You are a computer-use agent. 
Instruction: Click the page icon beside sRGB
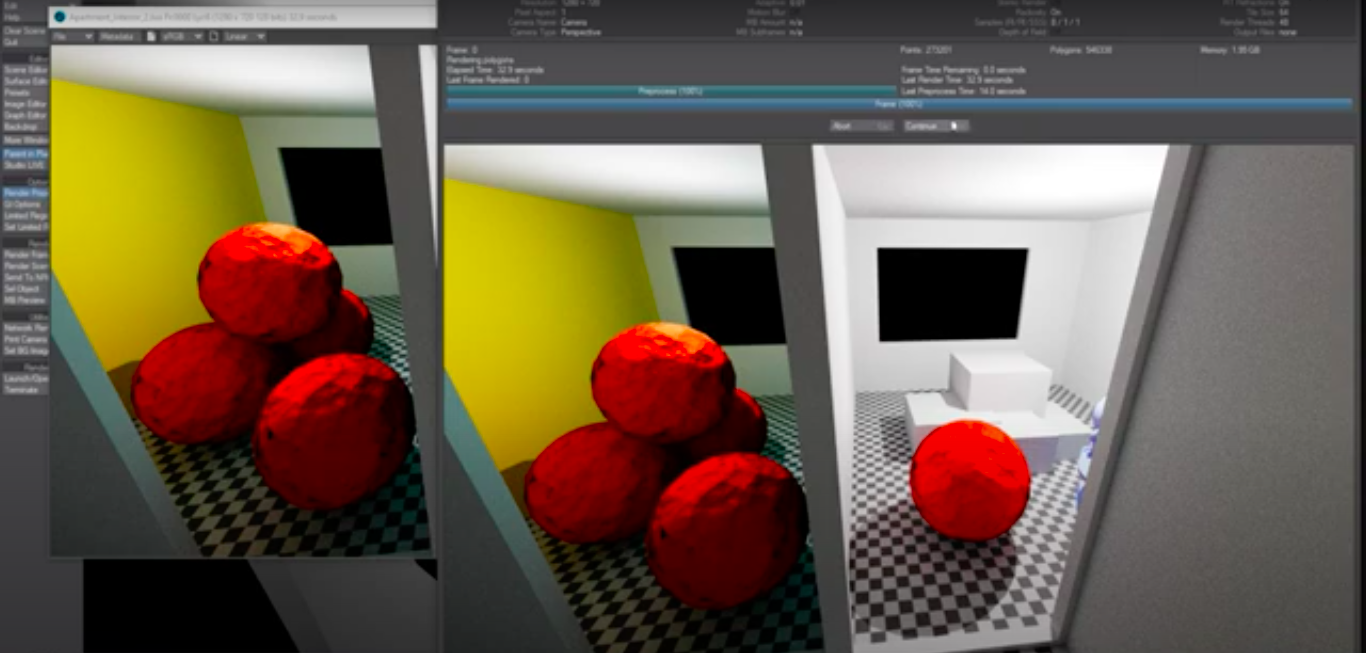click(151, 36)
